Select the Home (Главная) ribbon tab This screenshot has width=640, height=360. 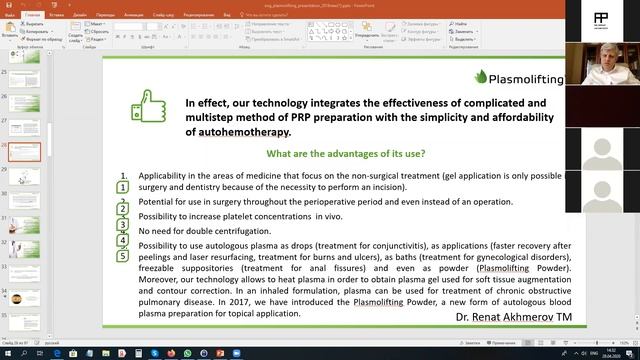[x=32, y=15]
